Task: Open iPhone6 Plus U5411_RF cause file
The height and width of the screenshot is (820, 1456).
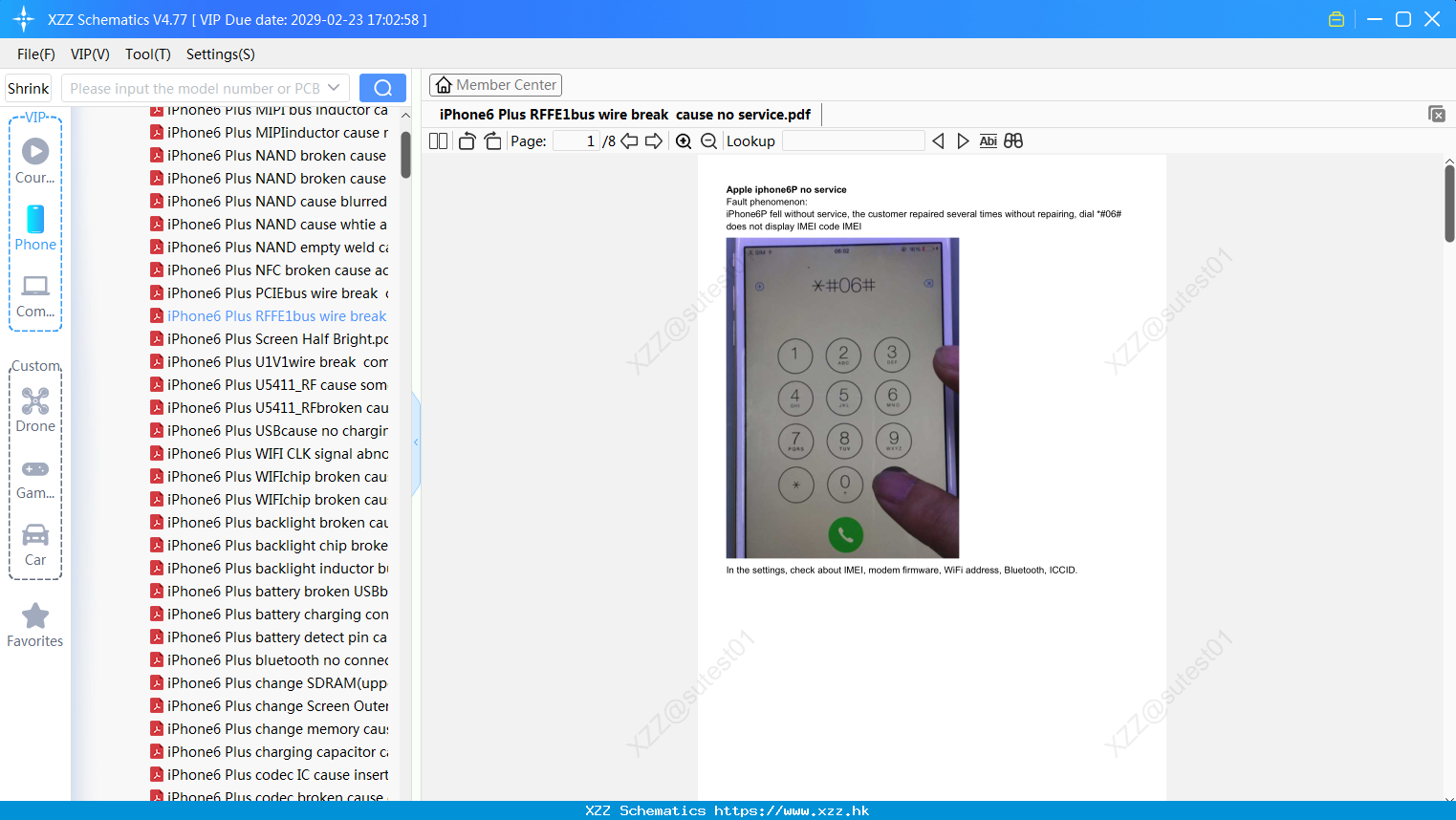Action: 269,385
